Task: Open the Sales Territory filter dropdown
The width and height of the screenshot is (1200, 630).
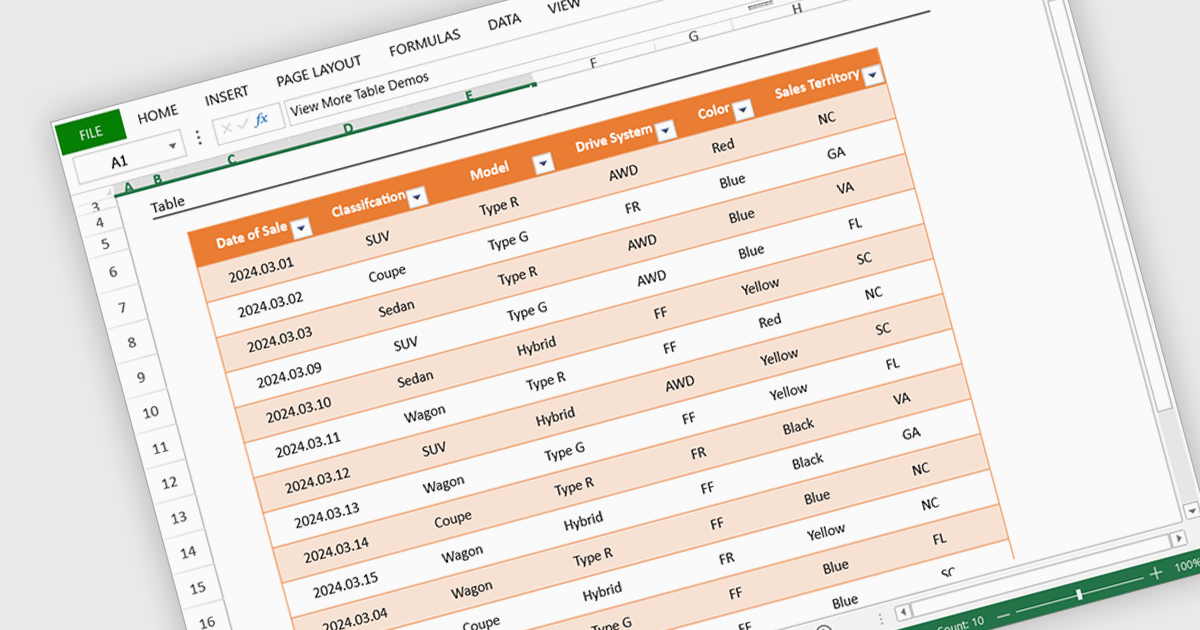Action: [x=873, y=75]
